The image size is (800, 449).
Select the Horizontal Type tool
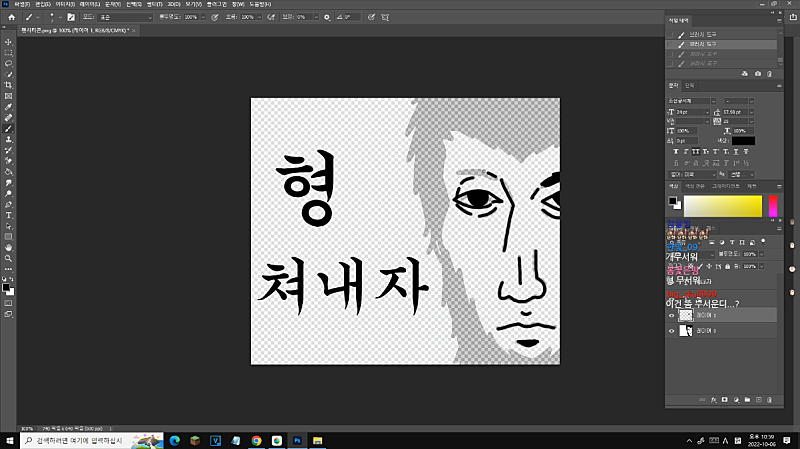[x=9, y=215]
